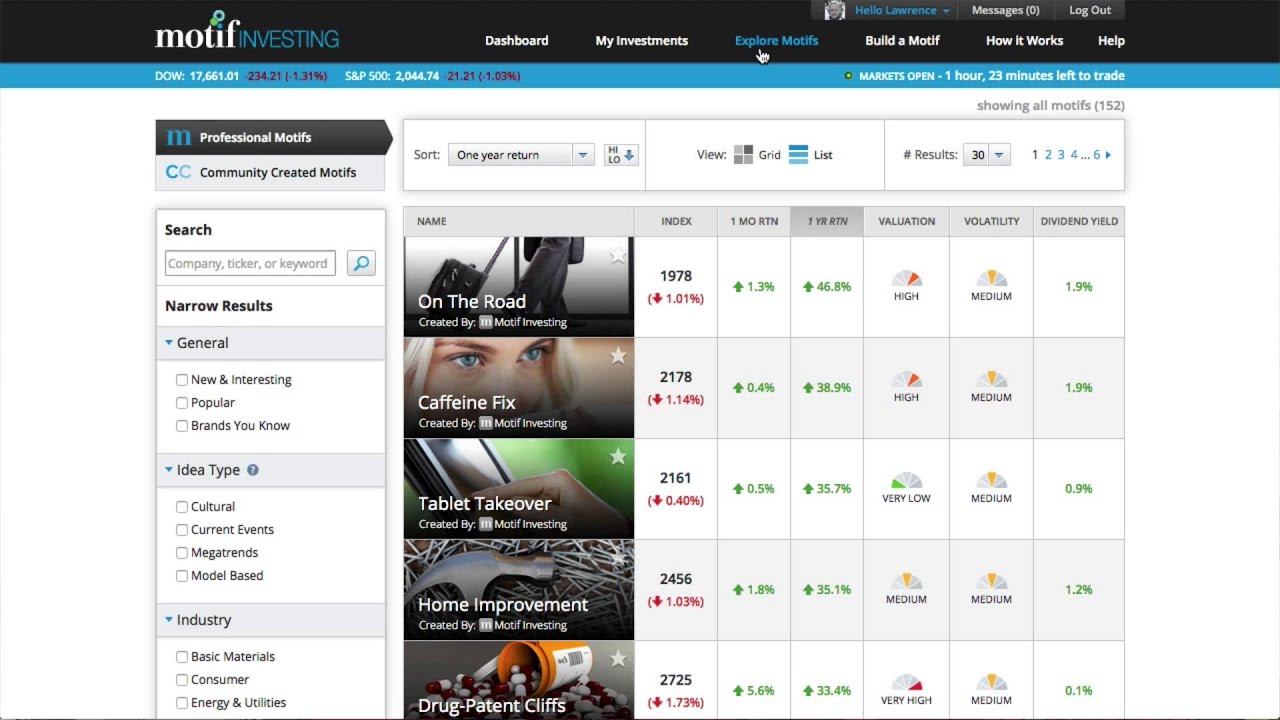The height and width of the screenshot is (720, 1280).
Task: Click the Community Created CC icon
Action: pyautogui.click(x=178, y=172)
